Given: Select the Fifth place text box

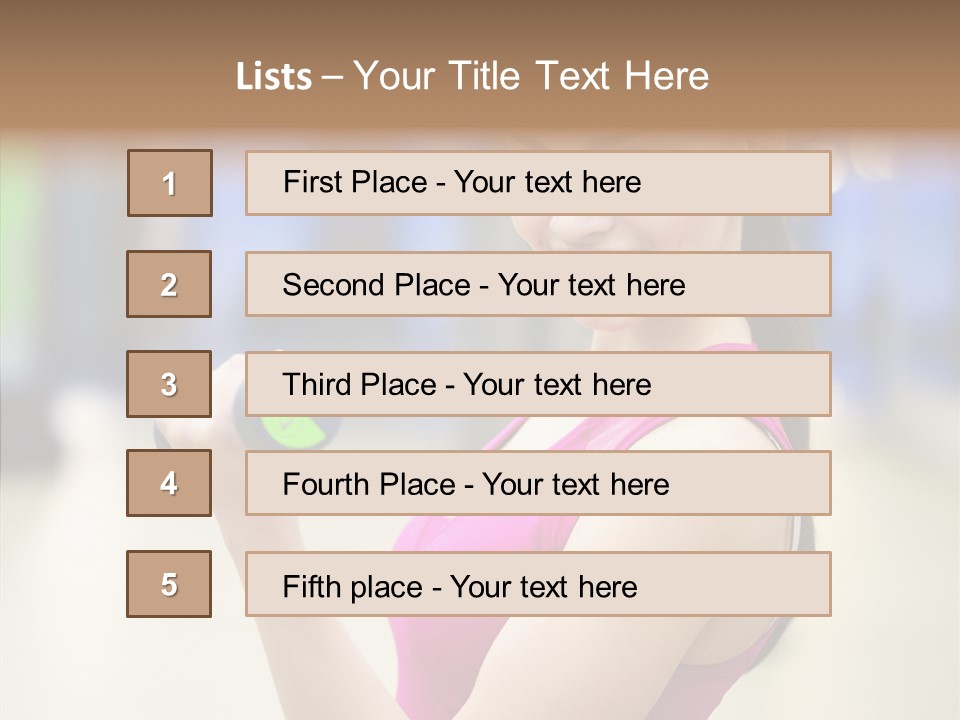Looking at the screenshot, I should click(538, 584).
